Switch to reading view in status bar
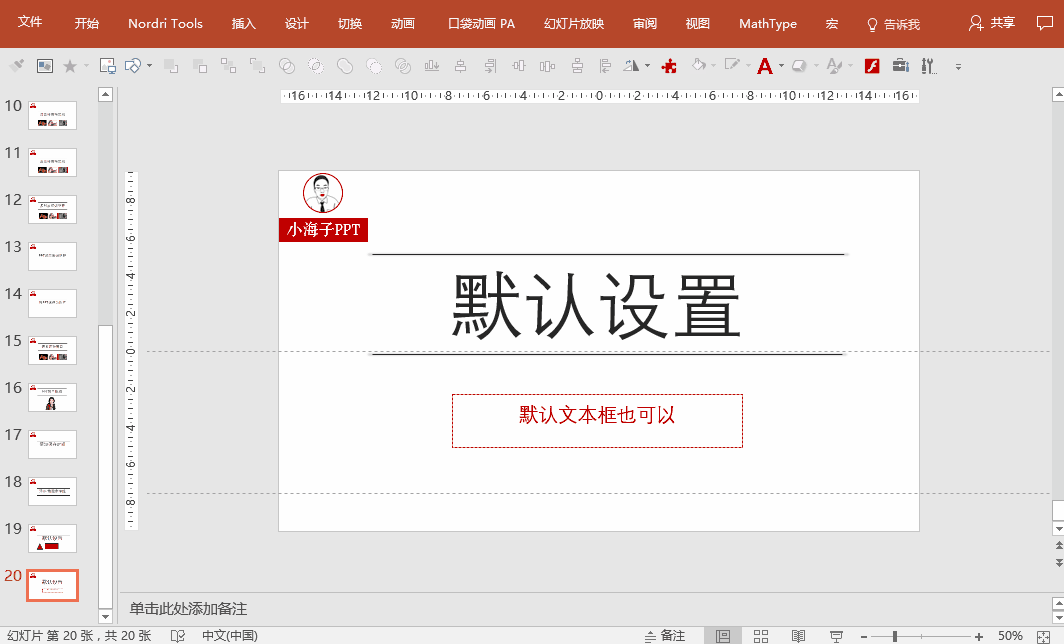This screenshot has width=1064, height=644. click(x=798, y=636)
